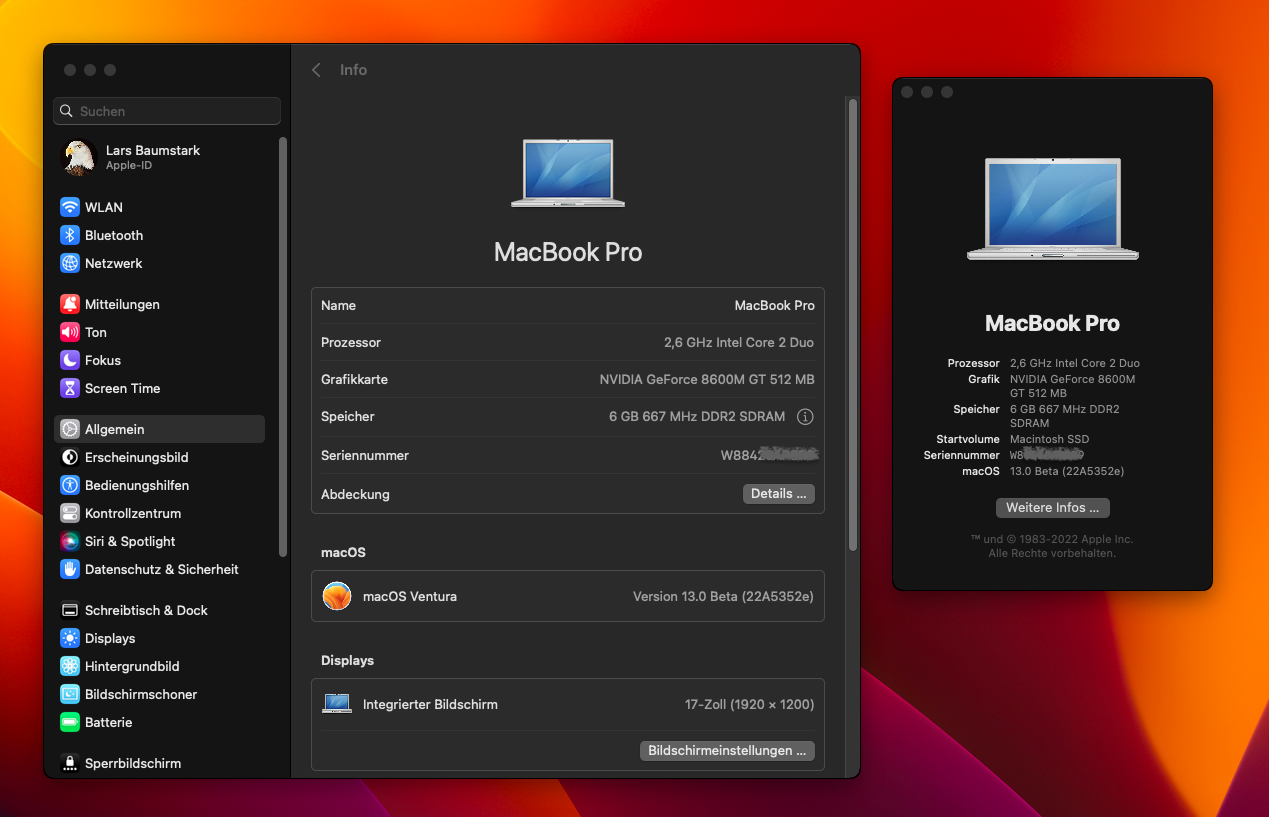Screen dimensions: 1269x817
Task: Click the eagle profile picture
Action: point(79,157)
